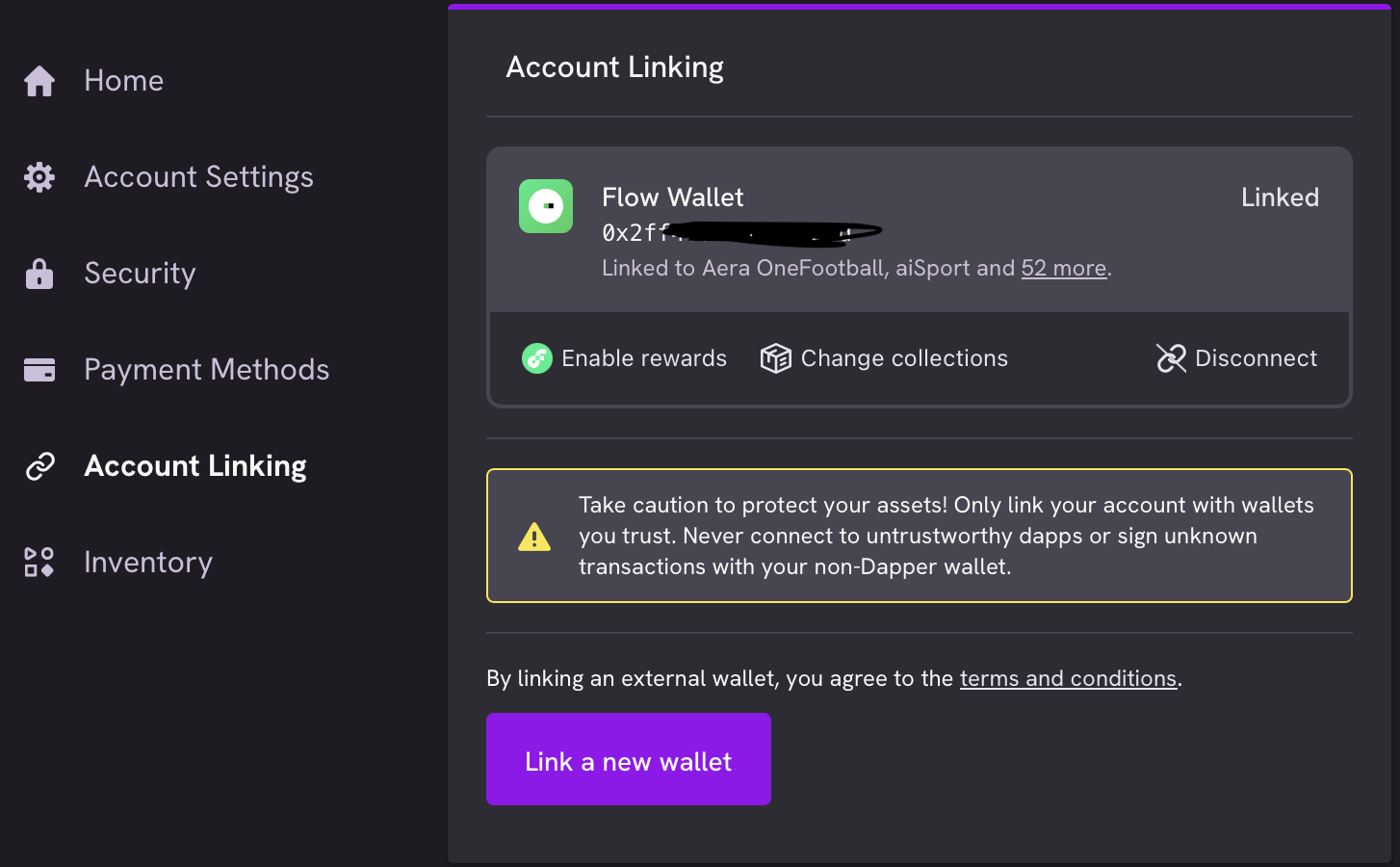
Task: Click the Enable rewards circular icon
Action: point(536,357)
